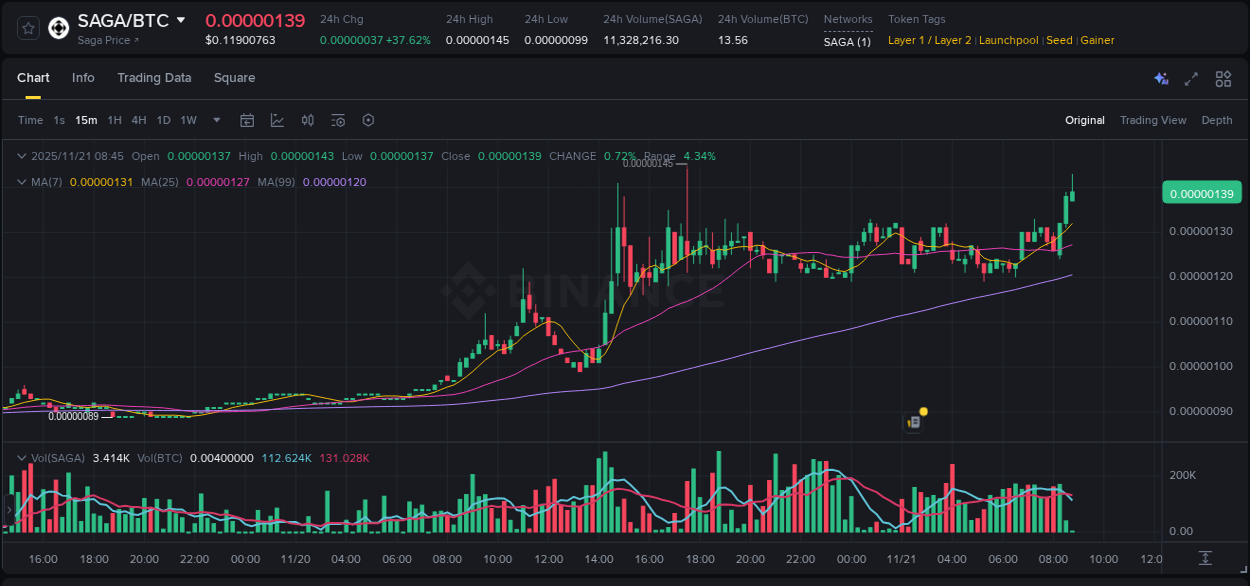Collapse the MA indicator row
The height and width of the screenshot is (586, 1250).
tap(22, 182)
